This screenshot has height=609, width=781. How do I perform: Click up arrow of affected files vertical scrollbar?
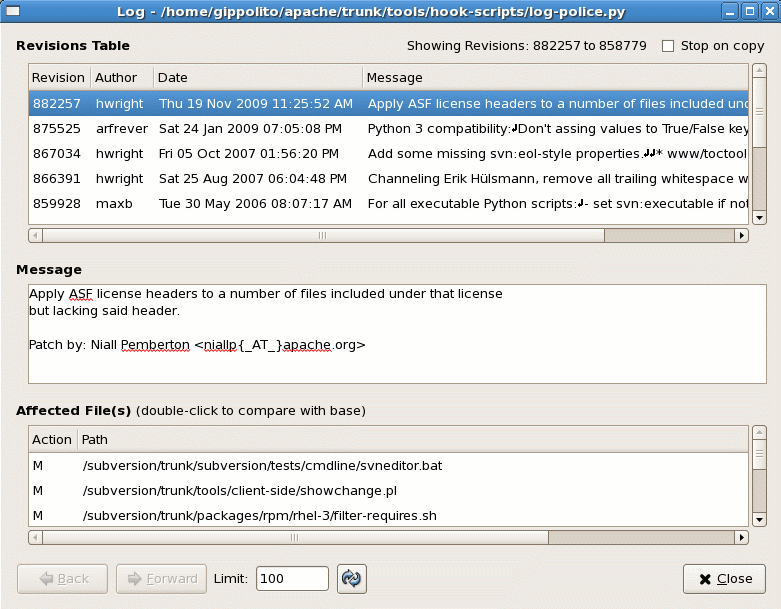coord(759,432)
